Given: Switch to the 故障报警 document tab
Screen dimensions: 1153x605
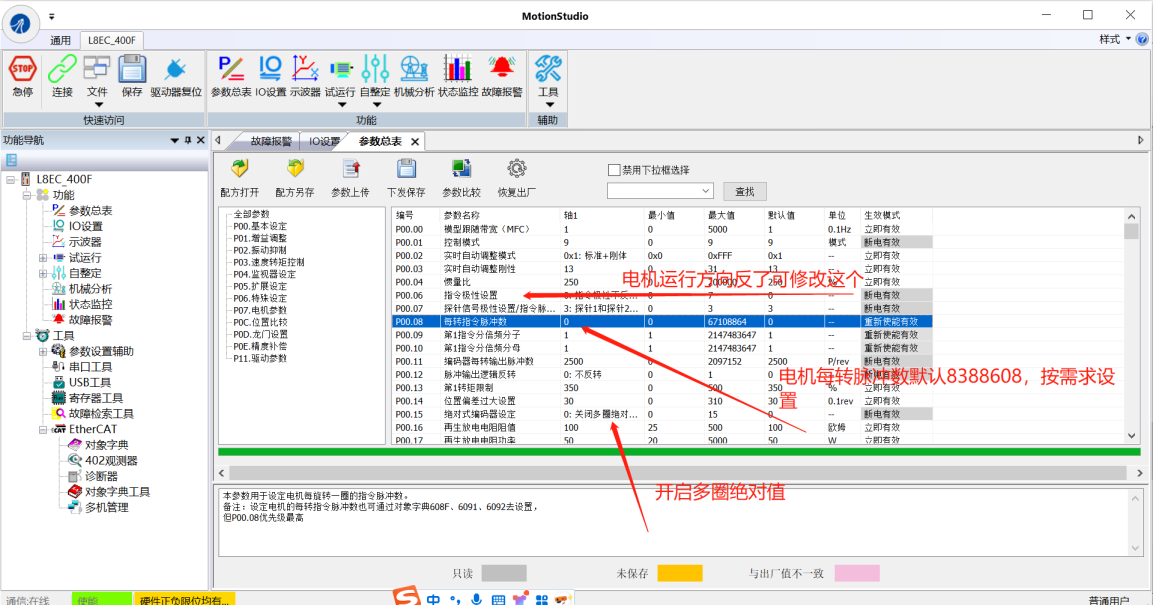Looking at the screenshot, I should point(271,141).
